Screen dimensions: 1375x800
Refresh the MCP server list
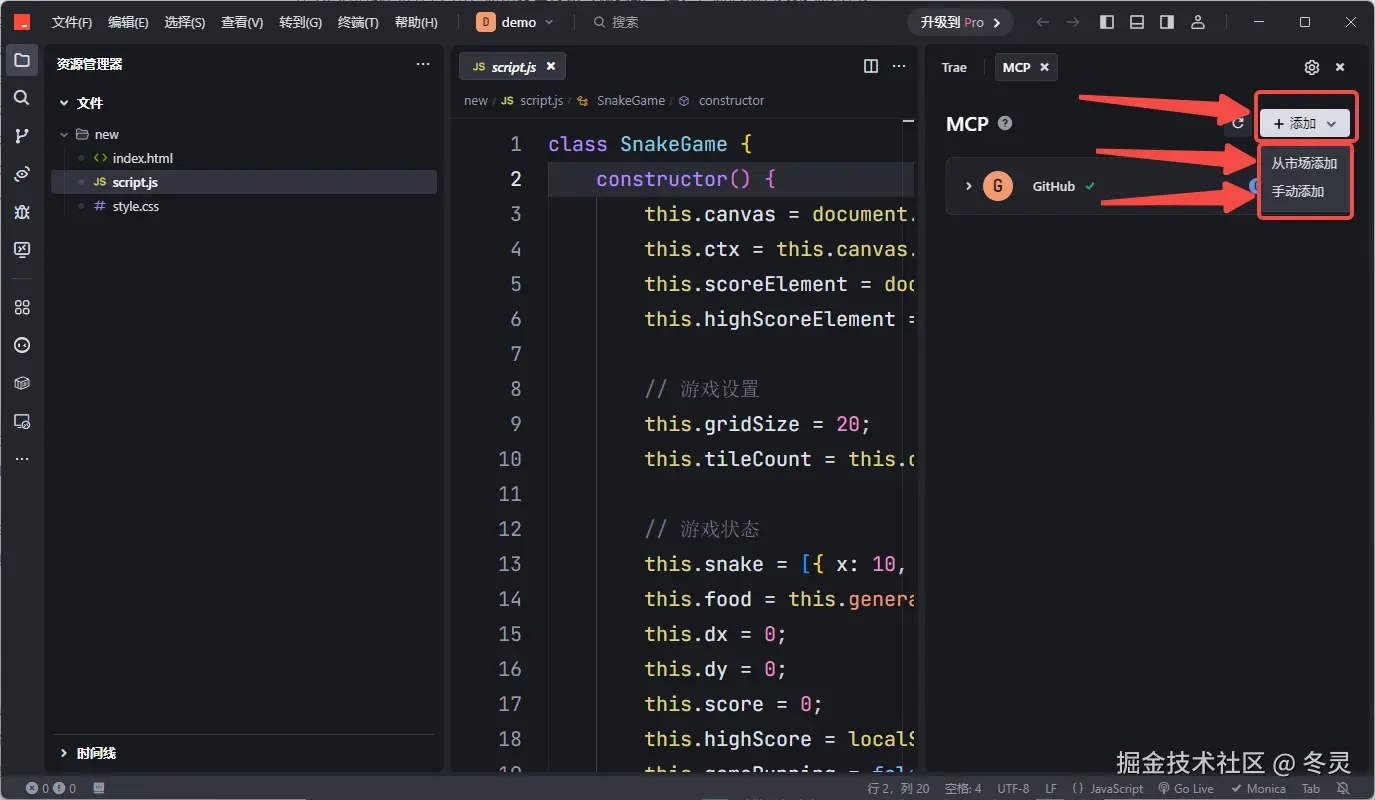tap(1238, 123)
